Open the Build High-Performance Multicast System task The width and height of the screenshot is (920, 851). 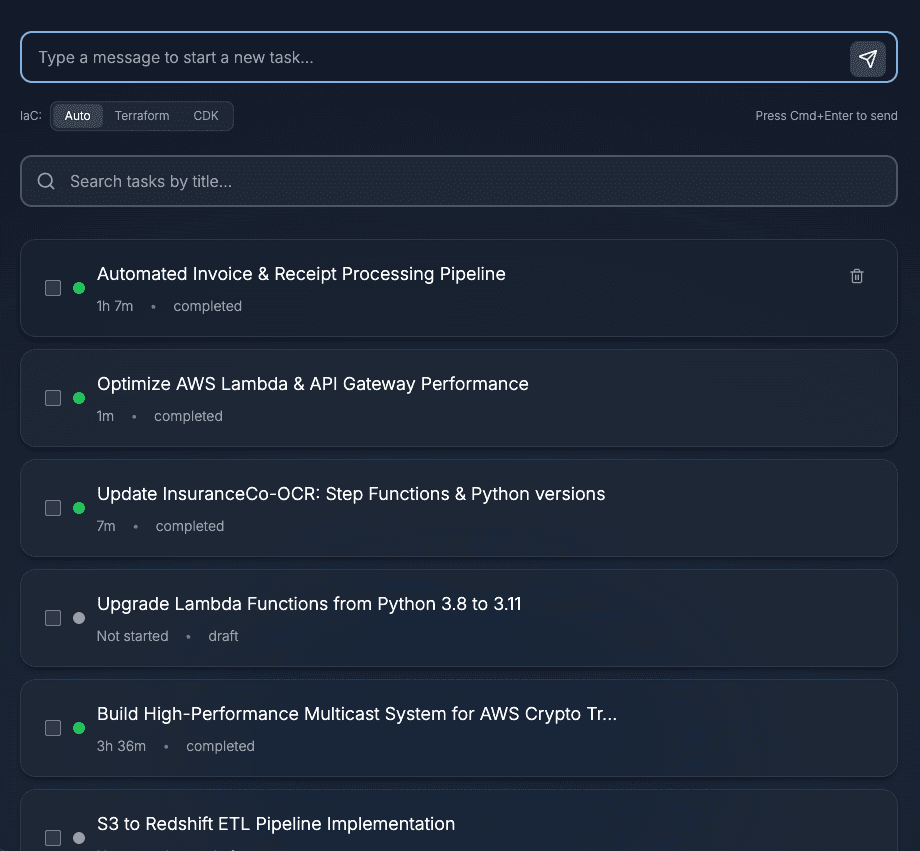(x=357, y=713)
